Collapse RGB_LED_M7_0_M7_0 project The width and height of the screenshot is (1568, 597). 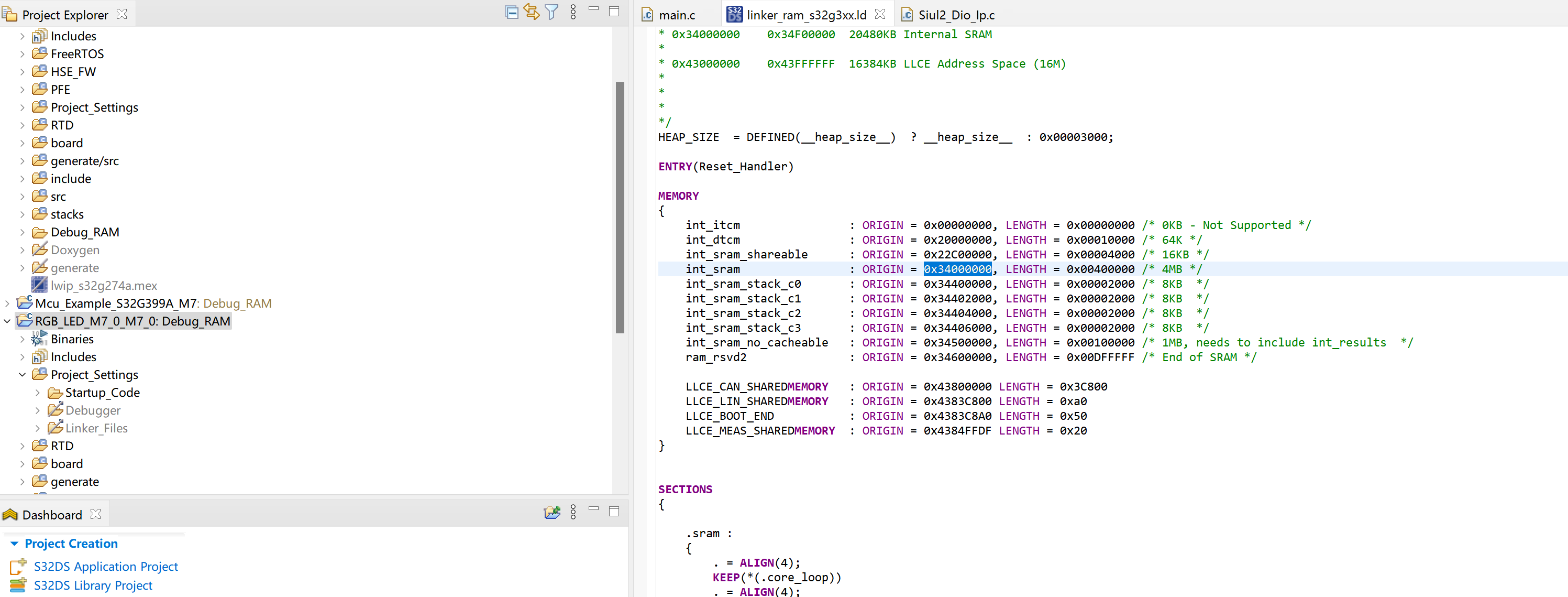pos(7,321)
